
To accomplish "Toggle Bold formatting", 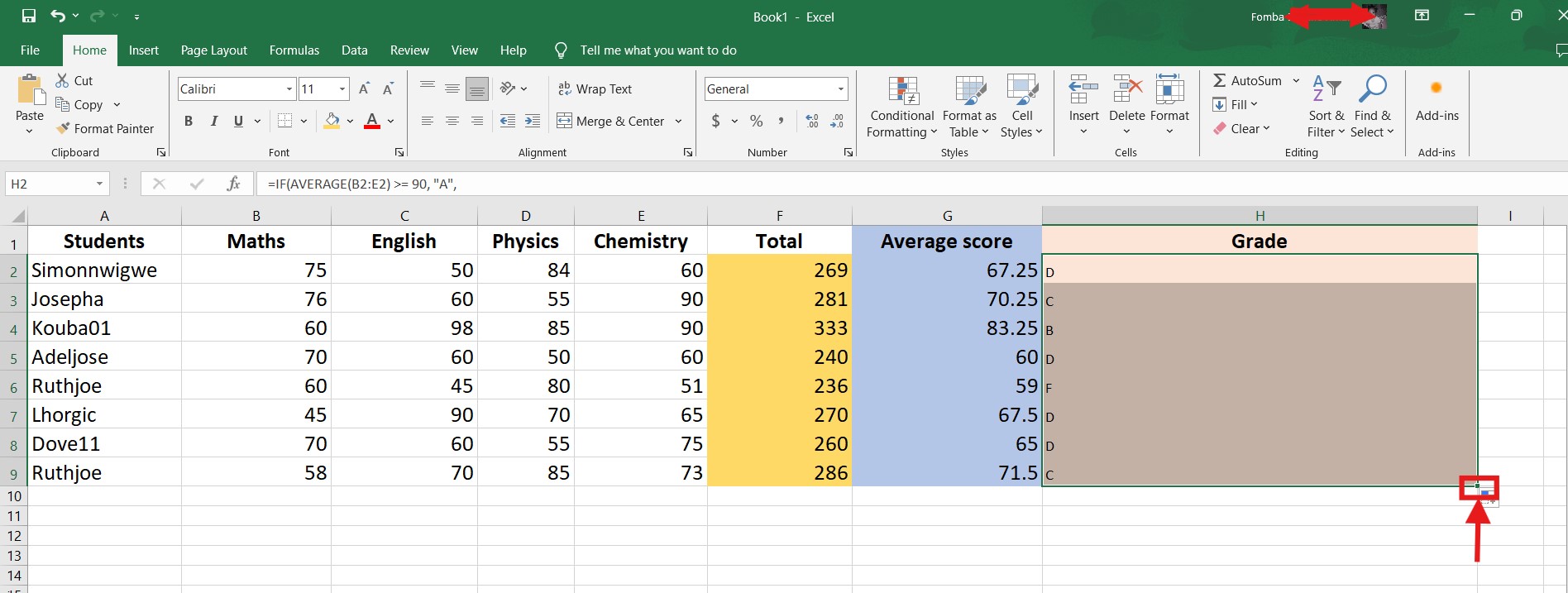I will 189,122.
